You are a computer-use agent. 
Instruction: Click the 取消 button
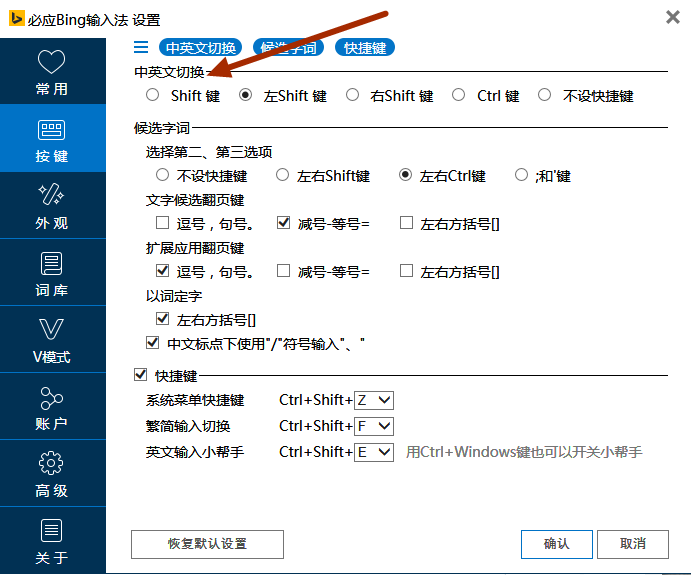coord(633,544)
